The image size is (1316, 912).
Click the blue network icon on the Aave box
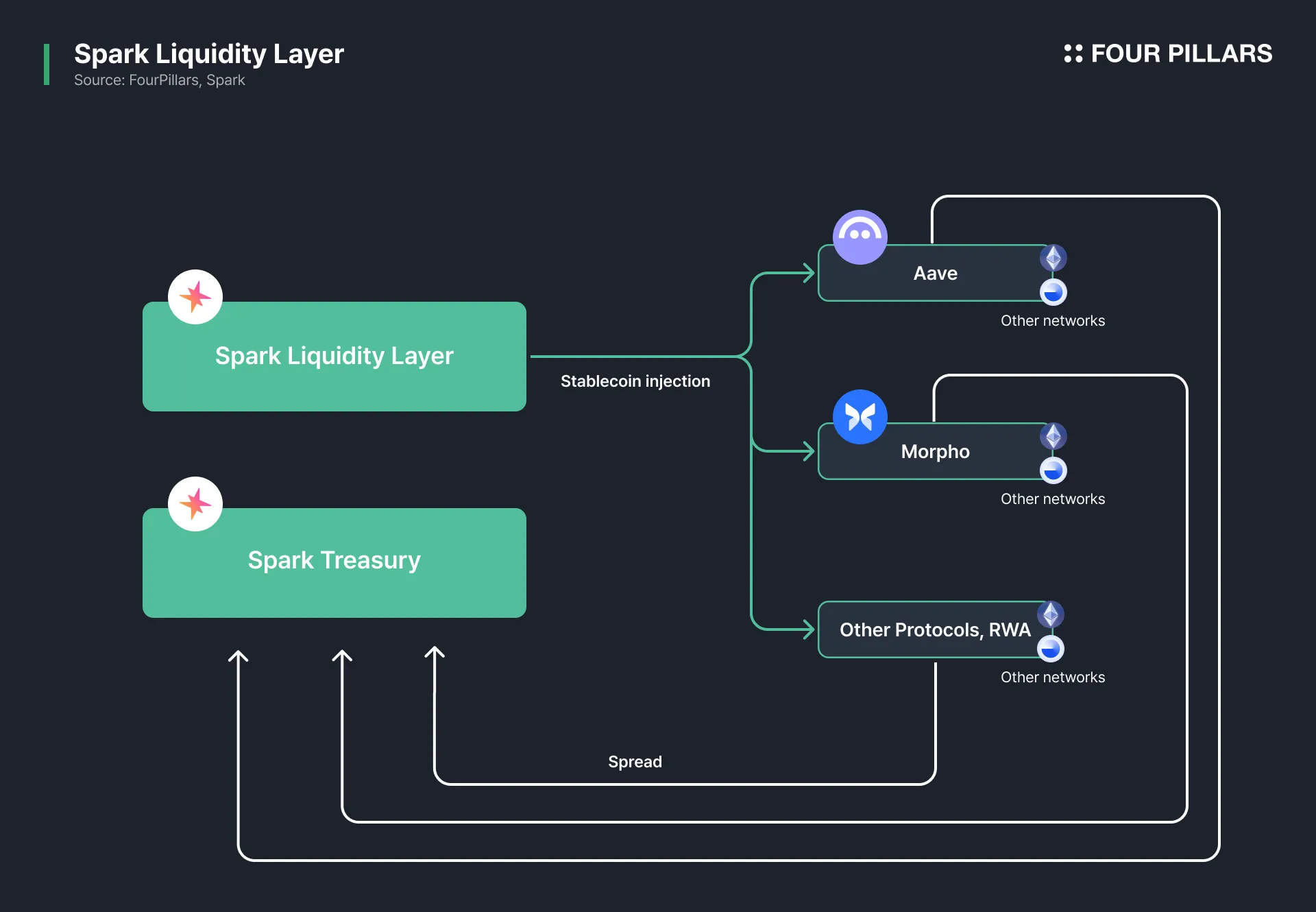pyautogui.click(x=1053, y=292)
